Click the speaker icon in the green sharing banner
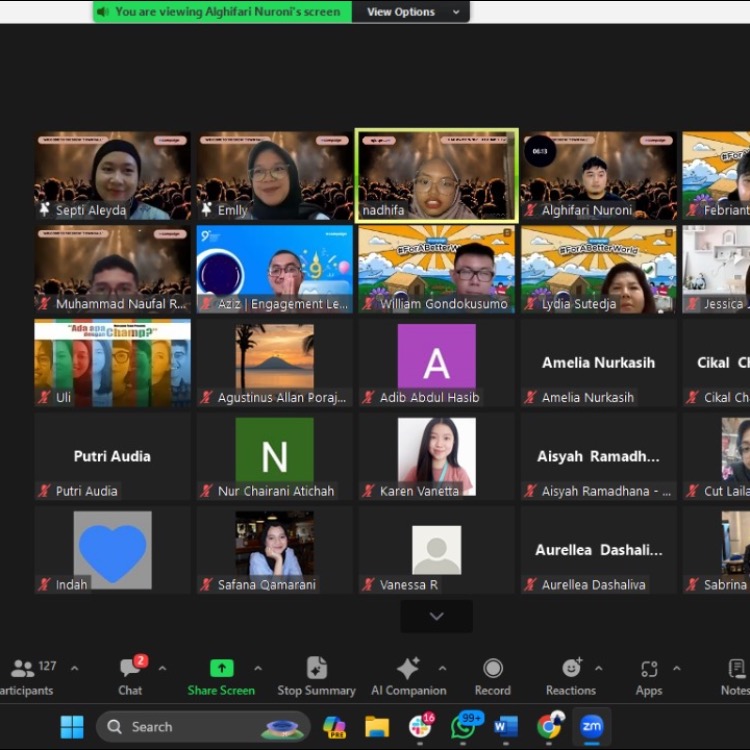Viewport: 750px width, 750px height. pyautogui.click(x=103, y=11)
